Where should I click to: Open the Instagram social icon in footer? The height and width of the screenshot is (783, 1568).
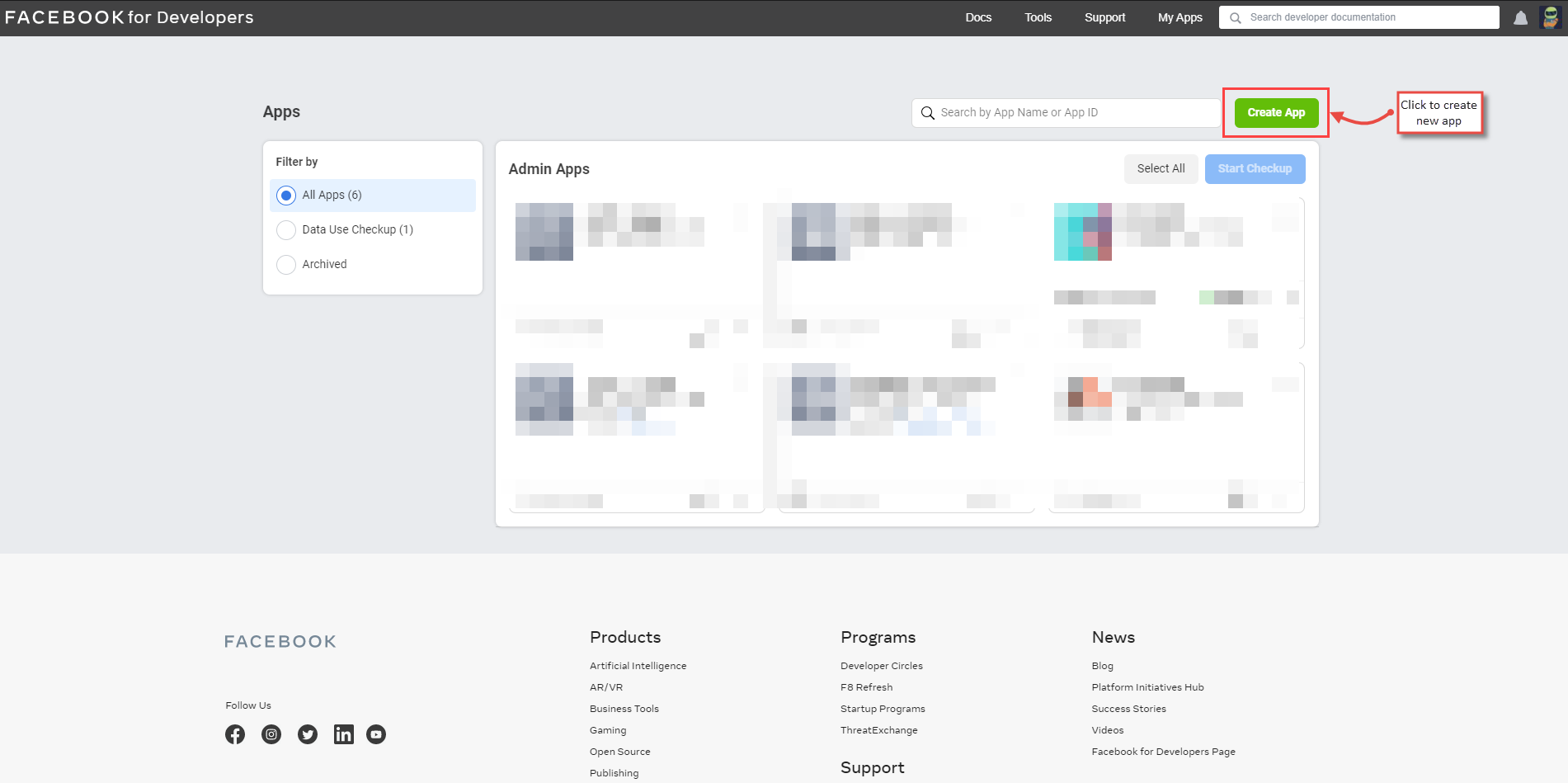[271, 734]
